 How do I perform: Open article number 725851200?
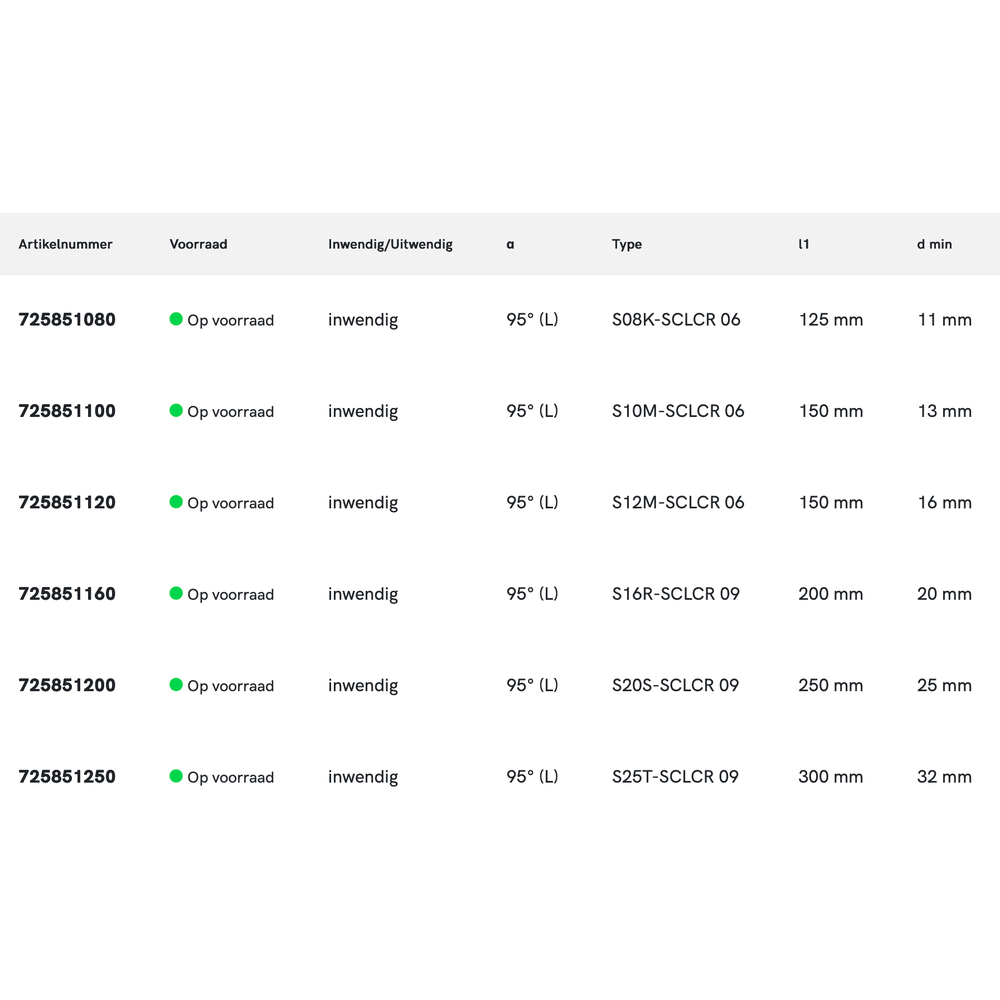pos(67,686)
